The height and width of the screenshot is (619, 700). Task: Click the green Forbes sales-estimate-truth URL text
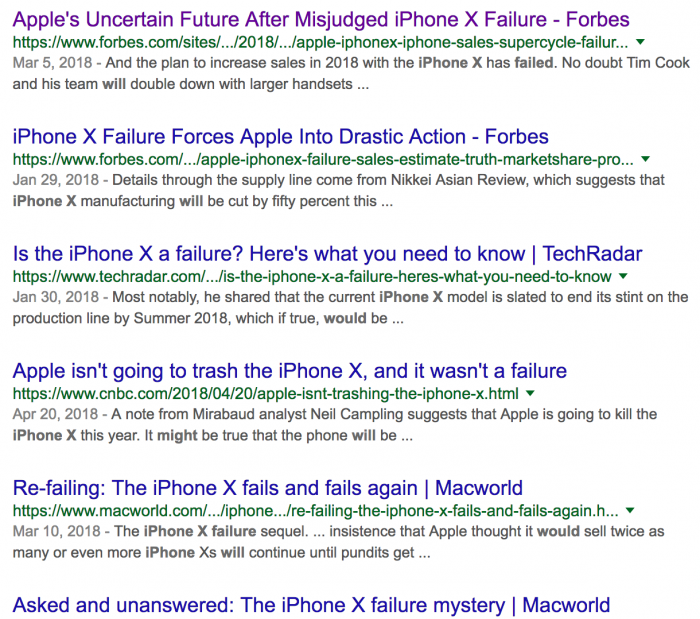322,160
